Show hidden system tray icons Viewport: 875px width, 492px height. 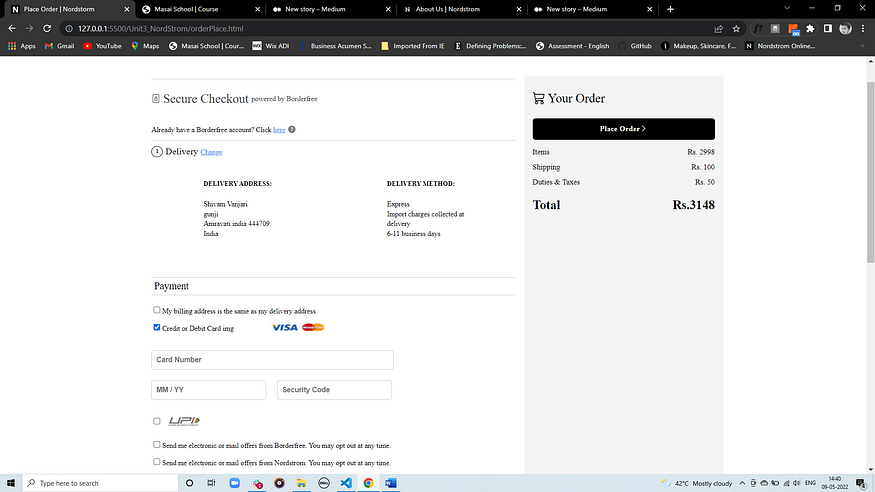742,483
